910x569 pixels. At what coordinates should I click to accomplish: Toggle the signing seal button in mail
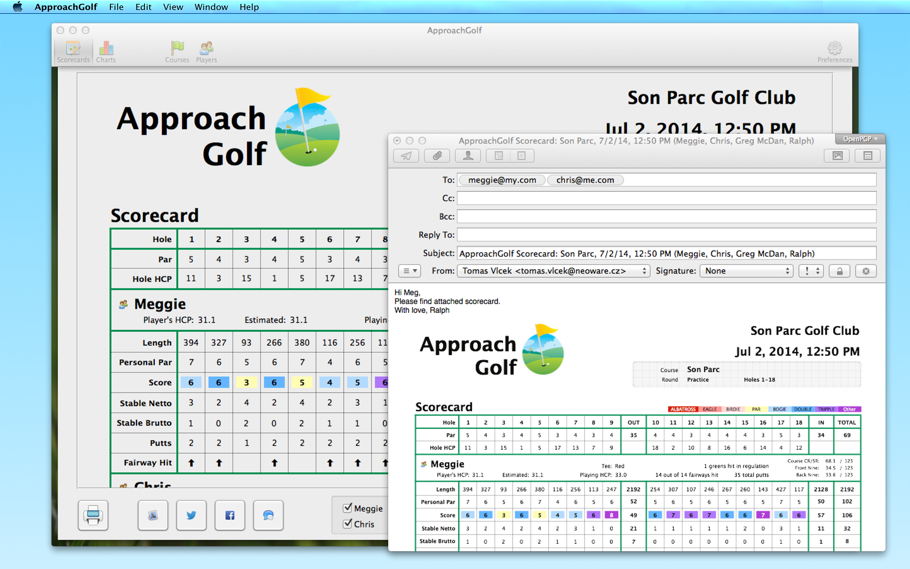[866, 271]
